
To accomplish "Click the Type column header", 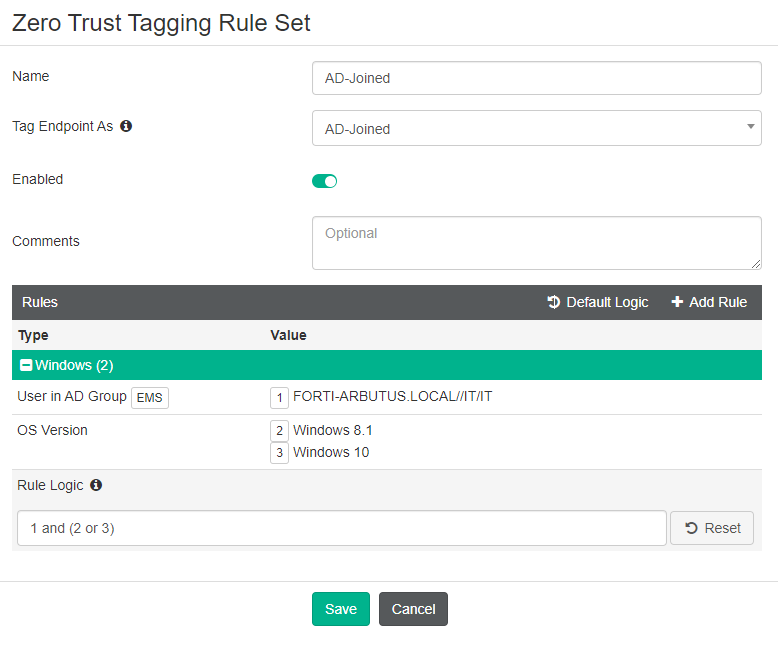I will tap(33, 335).
